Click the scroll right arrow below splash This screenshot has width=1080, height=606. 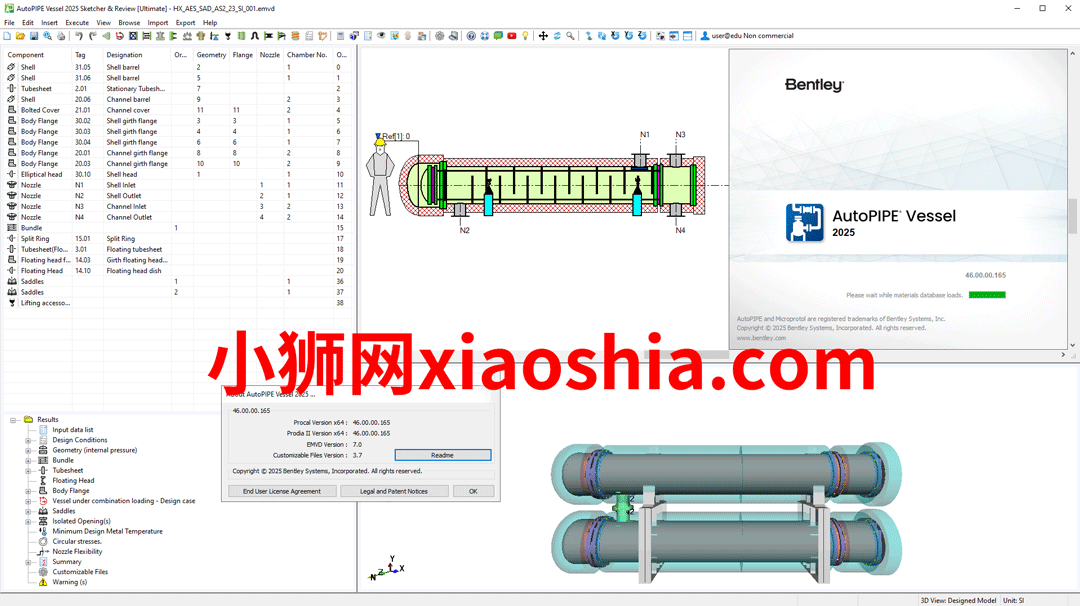1063,355
